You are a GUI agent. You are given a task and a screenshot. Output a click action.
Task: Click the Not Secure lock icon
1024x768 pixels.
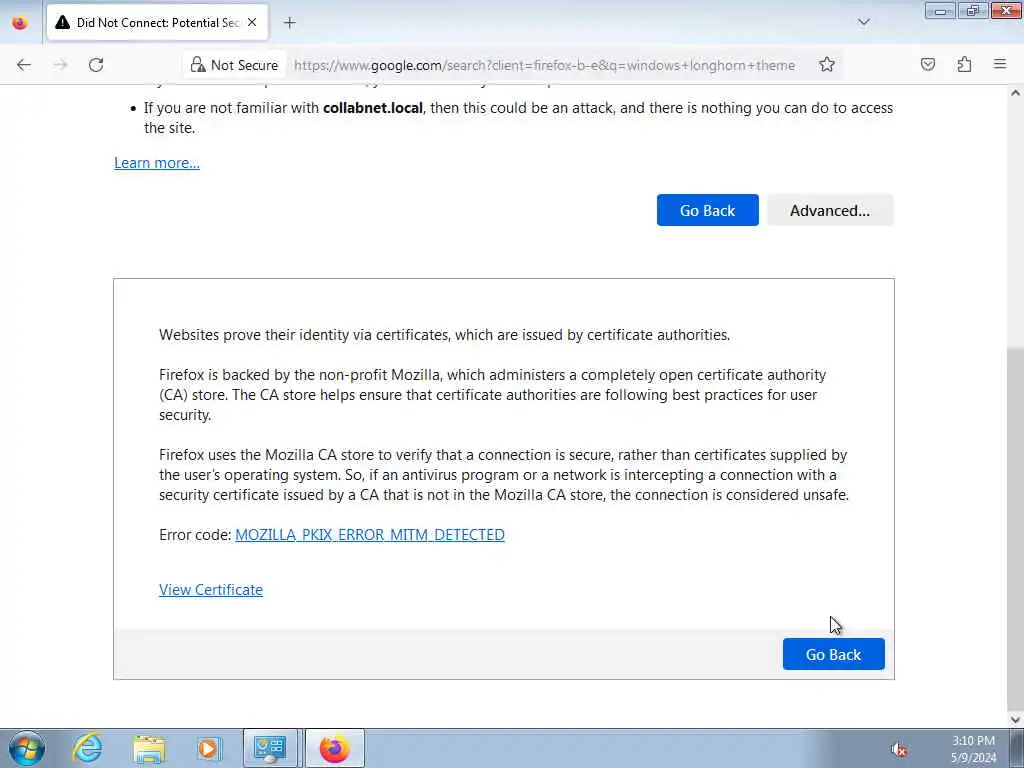click(x=197, y=65)
